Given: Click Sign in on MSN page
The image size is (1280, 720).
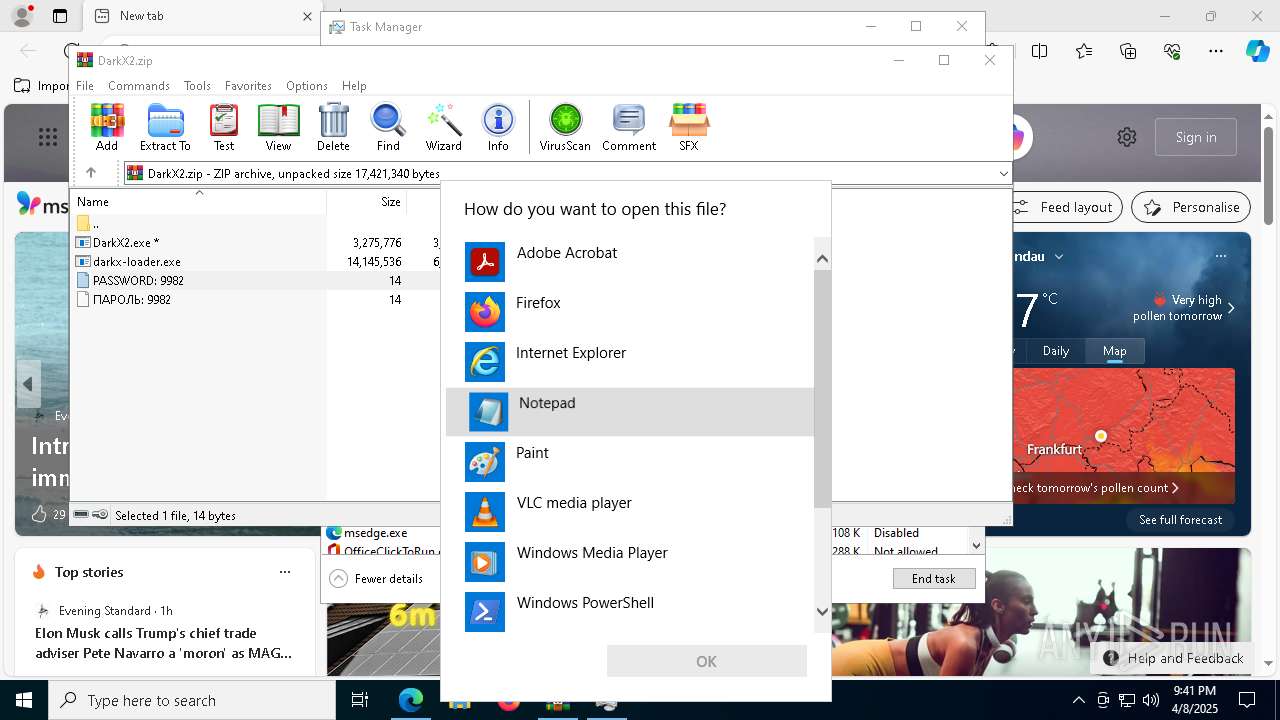Looking at the screenshot, I should pos(1196,137).
